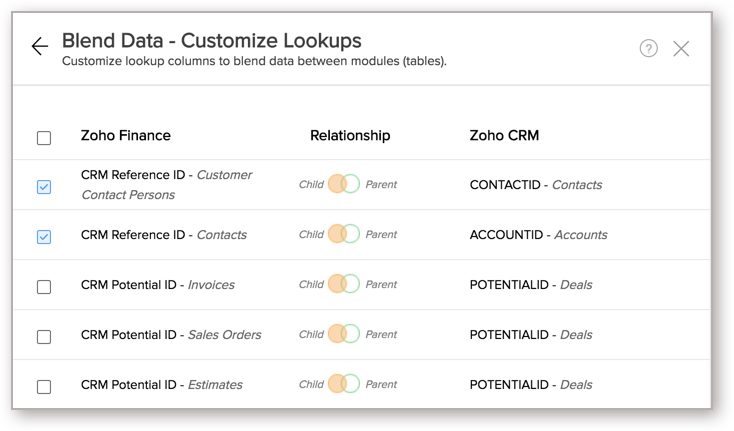Uncheck the Customer Contact Persons row checkbox
This screenshot has width=734, height=431.
point(44,187)
